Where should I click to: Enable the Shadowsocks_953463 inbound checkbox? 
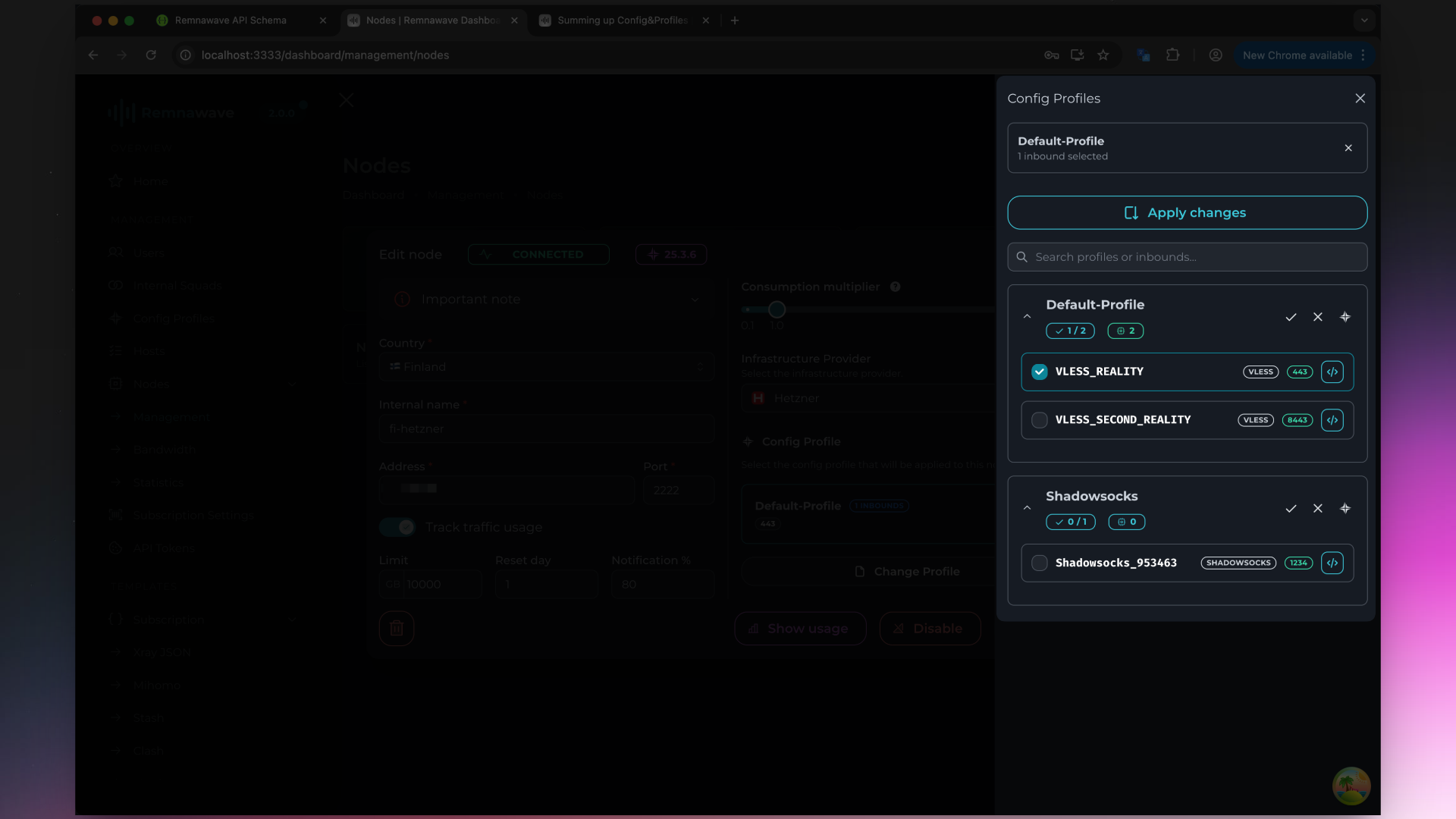(x=1039, y=563)
